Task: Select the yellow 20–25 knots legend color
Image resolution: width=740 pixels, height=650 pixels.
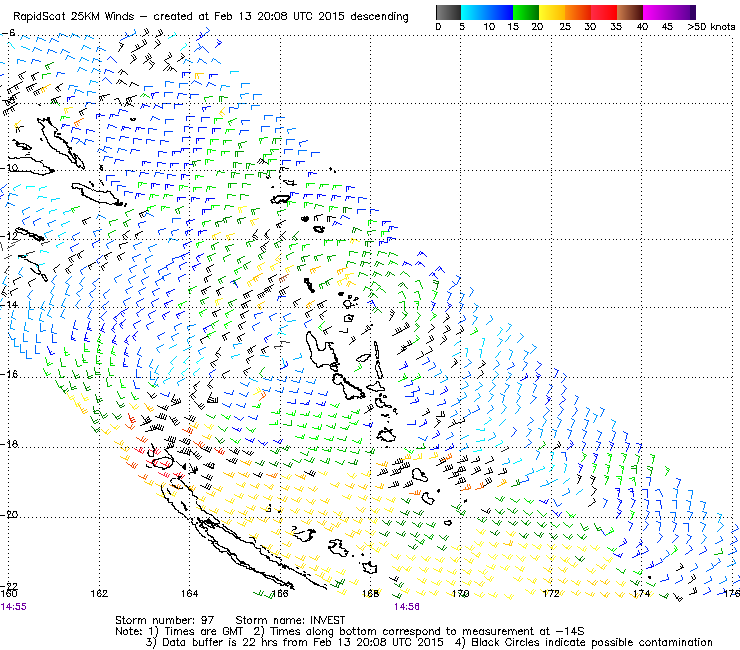Action: [552, 12]
